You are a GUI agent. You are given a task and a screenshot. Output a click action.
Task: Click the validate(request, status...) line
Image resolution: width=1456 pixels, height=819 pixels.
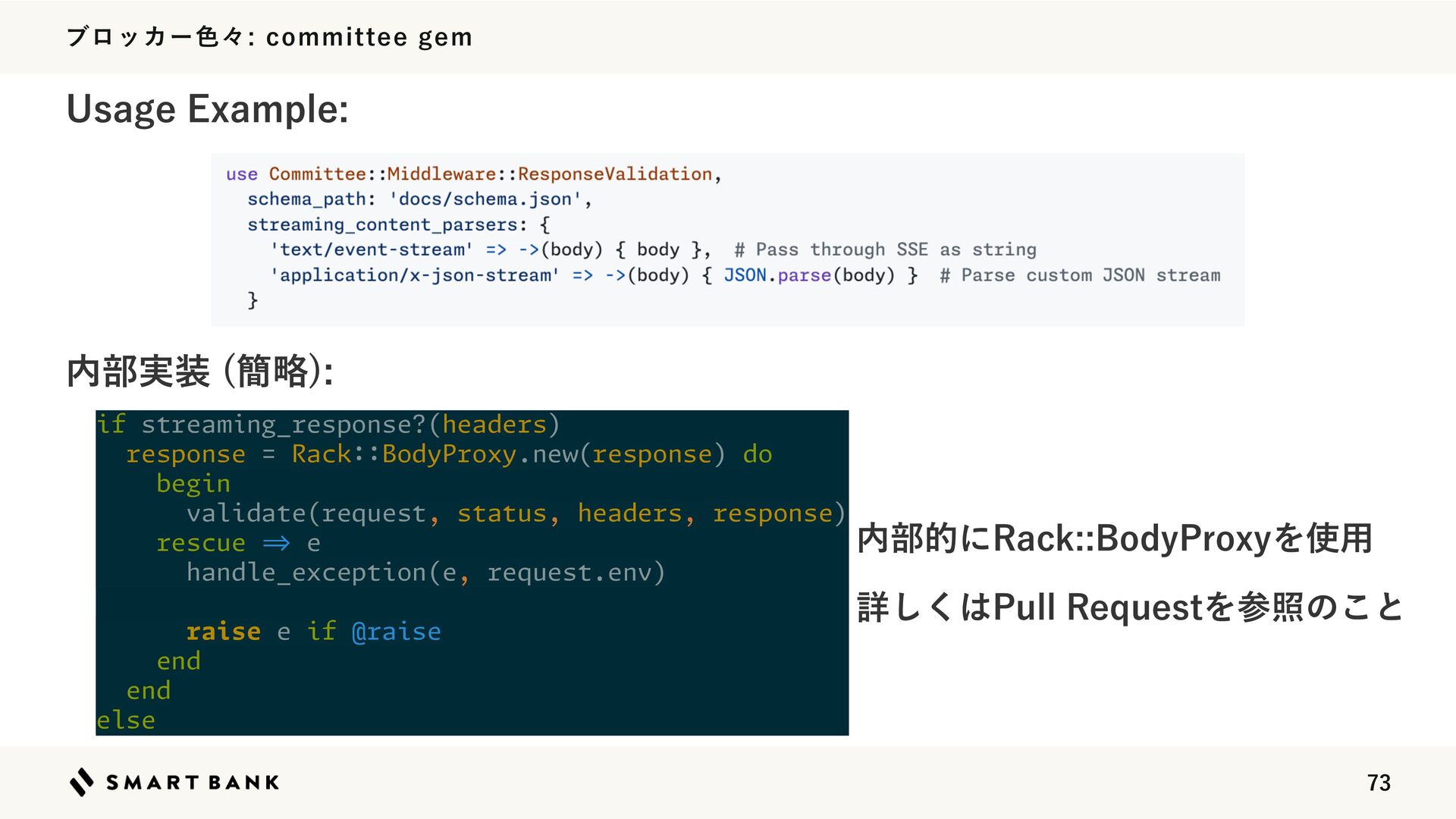click(516, 513)
